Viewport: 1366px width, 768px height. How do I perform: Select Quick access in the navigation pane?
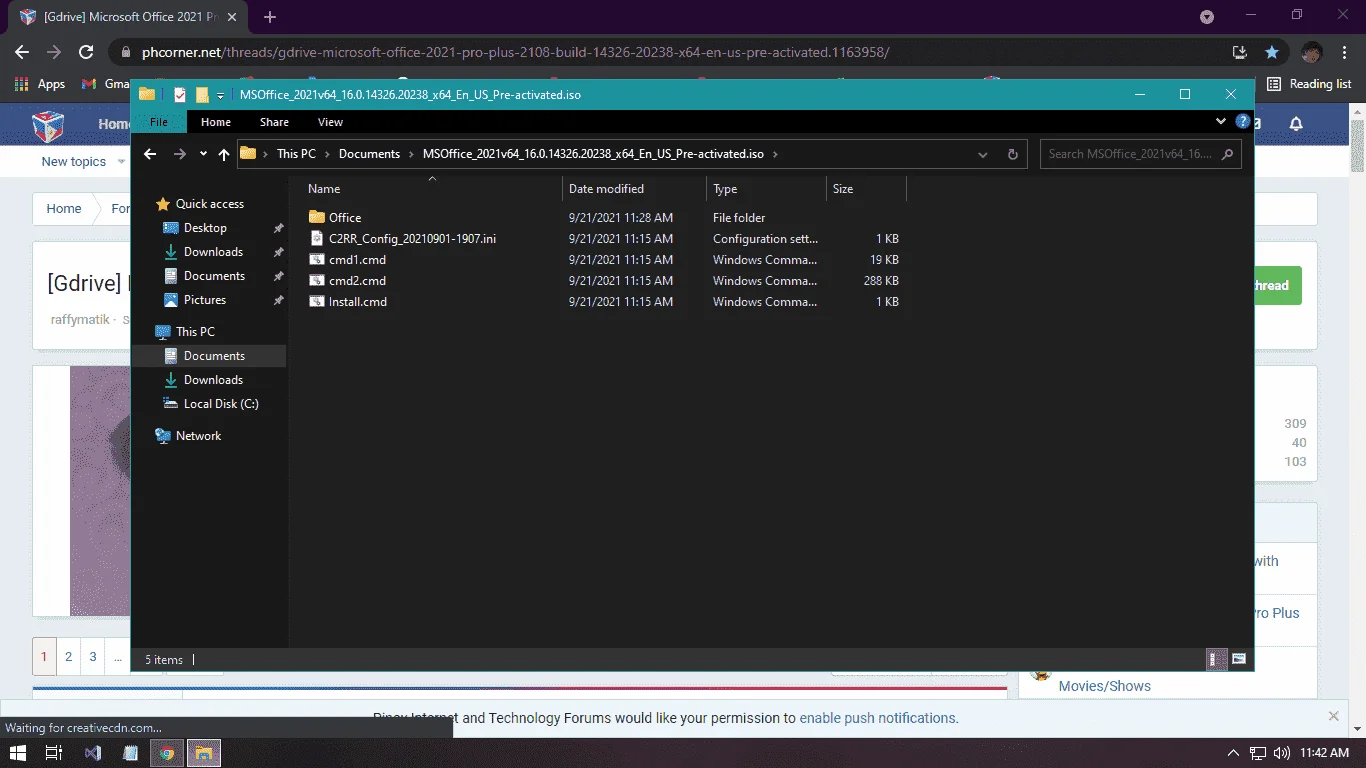point(209,204)
